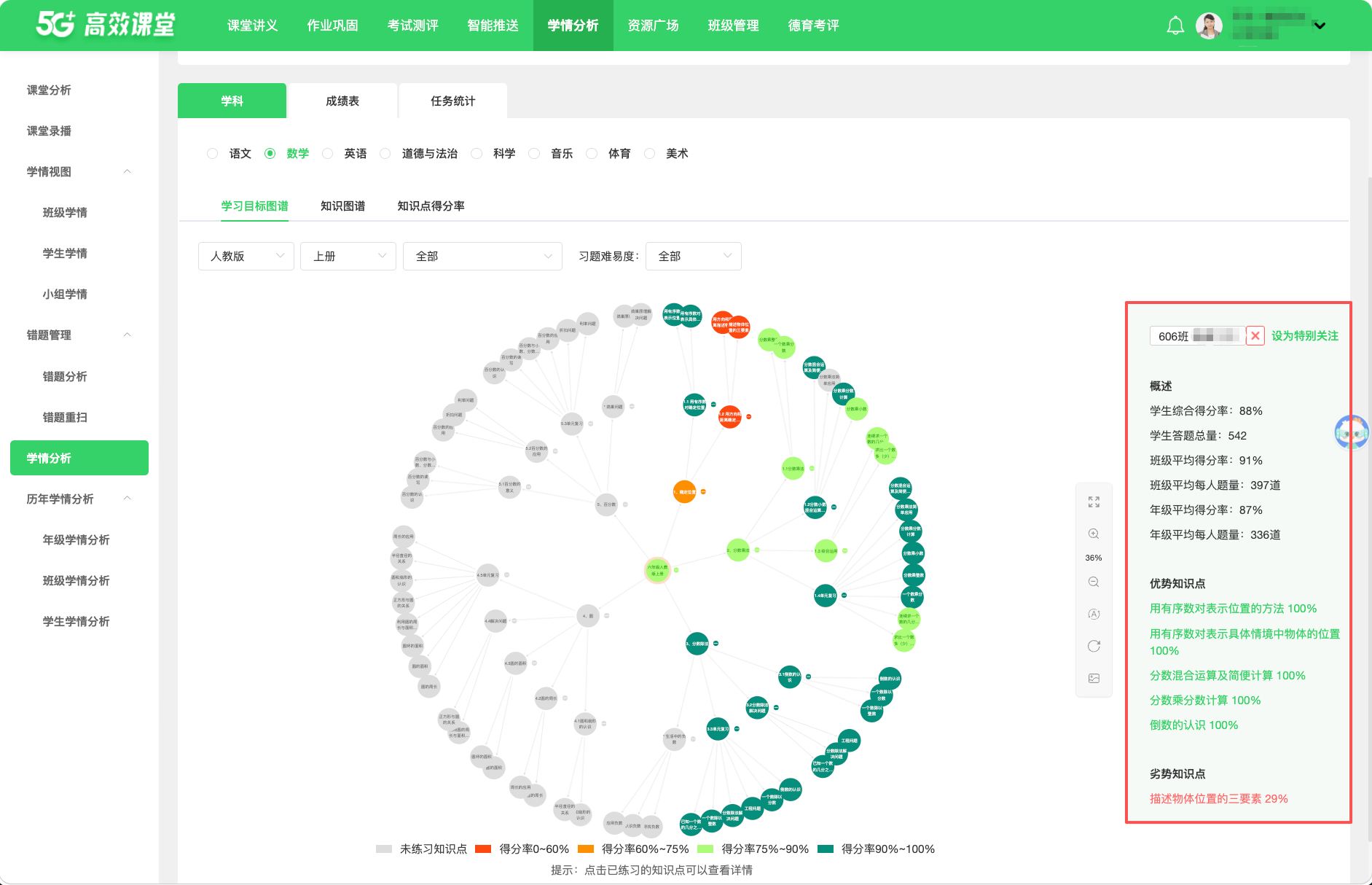The image size is (1372, 885).
Task: Click the fullscreen expand icon beside the graph
Action: pyautogui.click(x=1094, y=502)
